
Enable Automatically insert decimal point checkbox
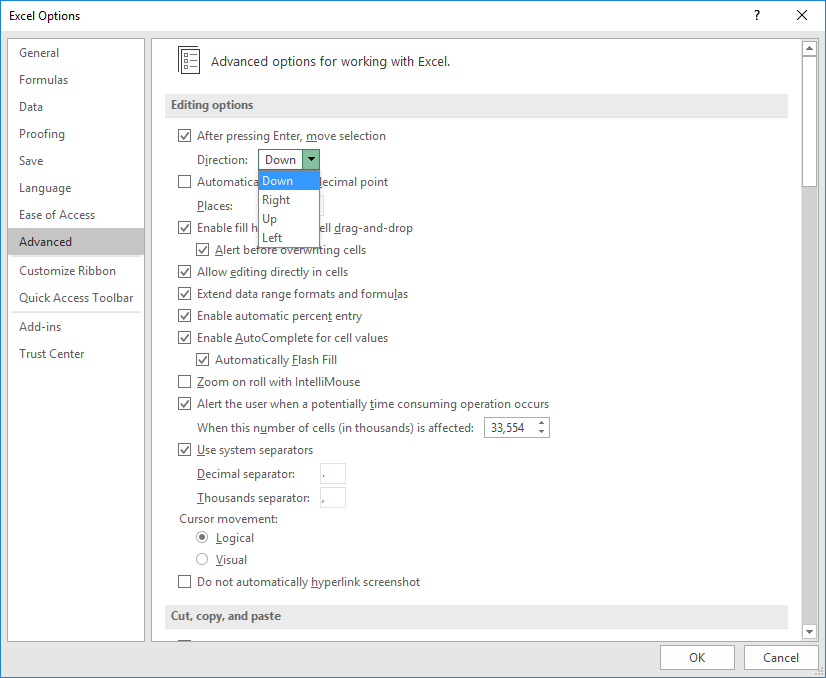click(x=184, y=182)
